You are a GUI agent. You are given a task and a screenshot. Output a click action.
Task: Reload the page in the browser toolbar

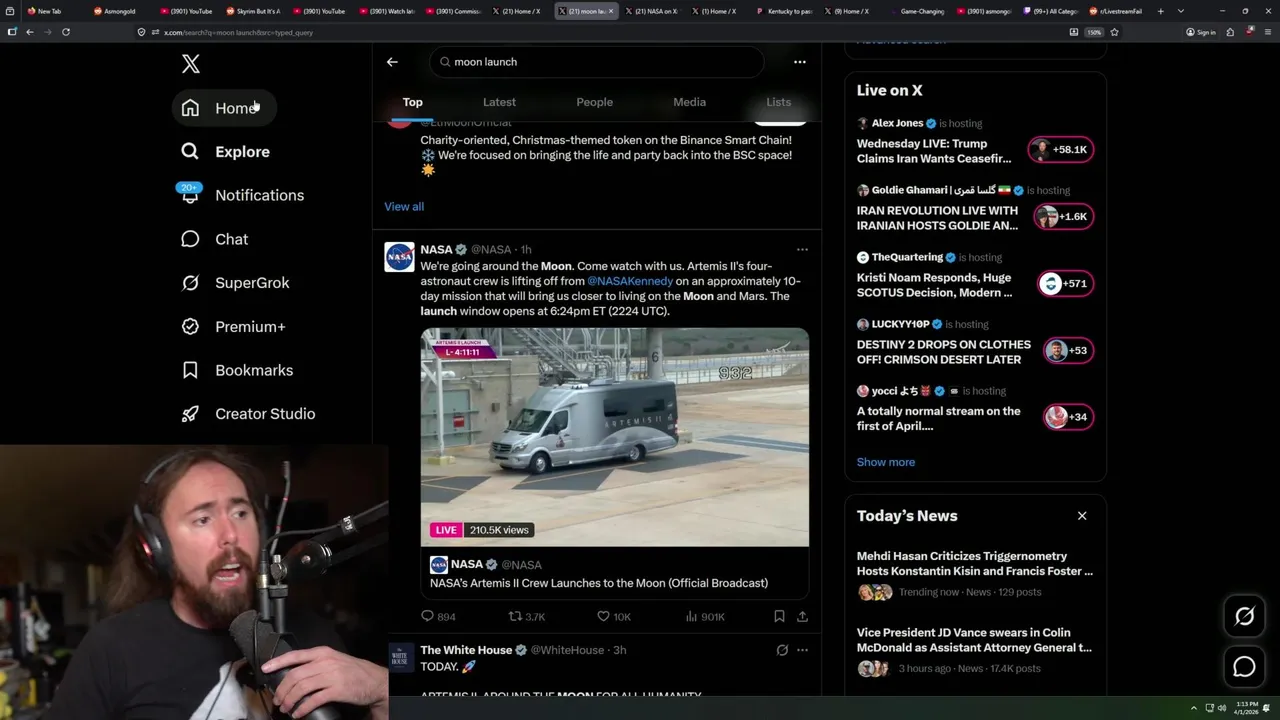tap(66, 32)
